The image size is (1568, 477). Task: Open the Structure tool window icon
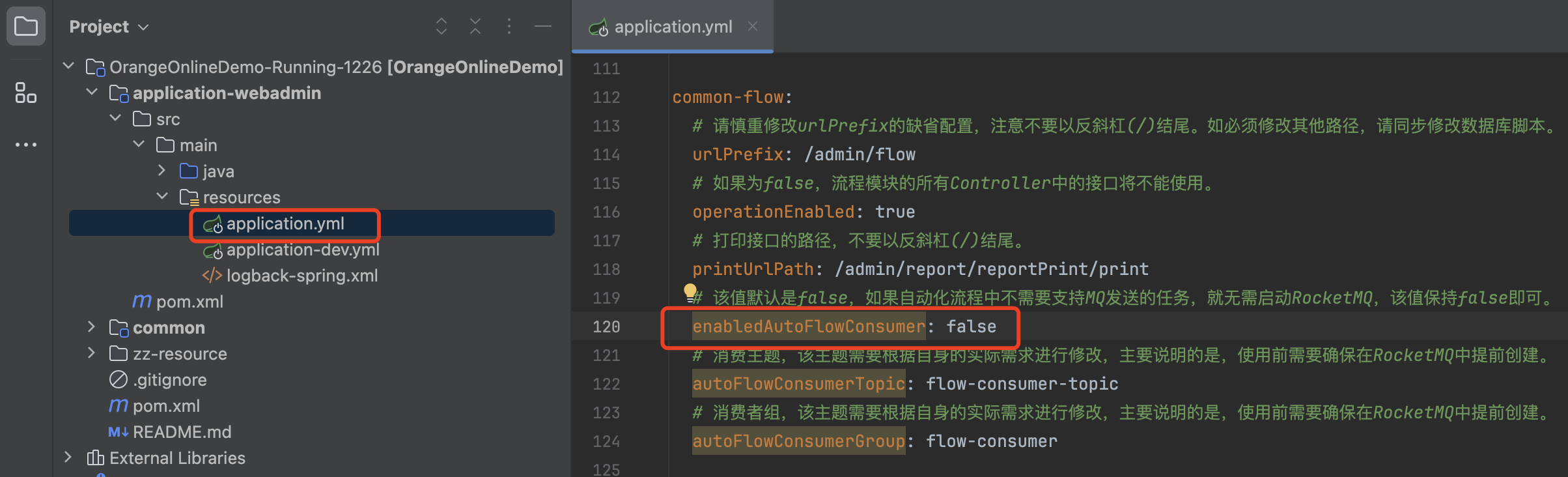[26, 93]
